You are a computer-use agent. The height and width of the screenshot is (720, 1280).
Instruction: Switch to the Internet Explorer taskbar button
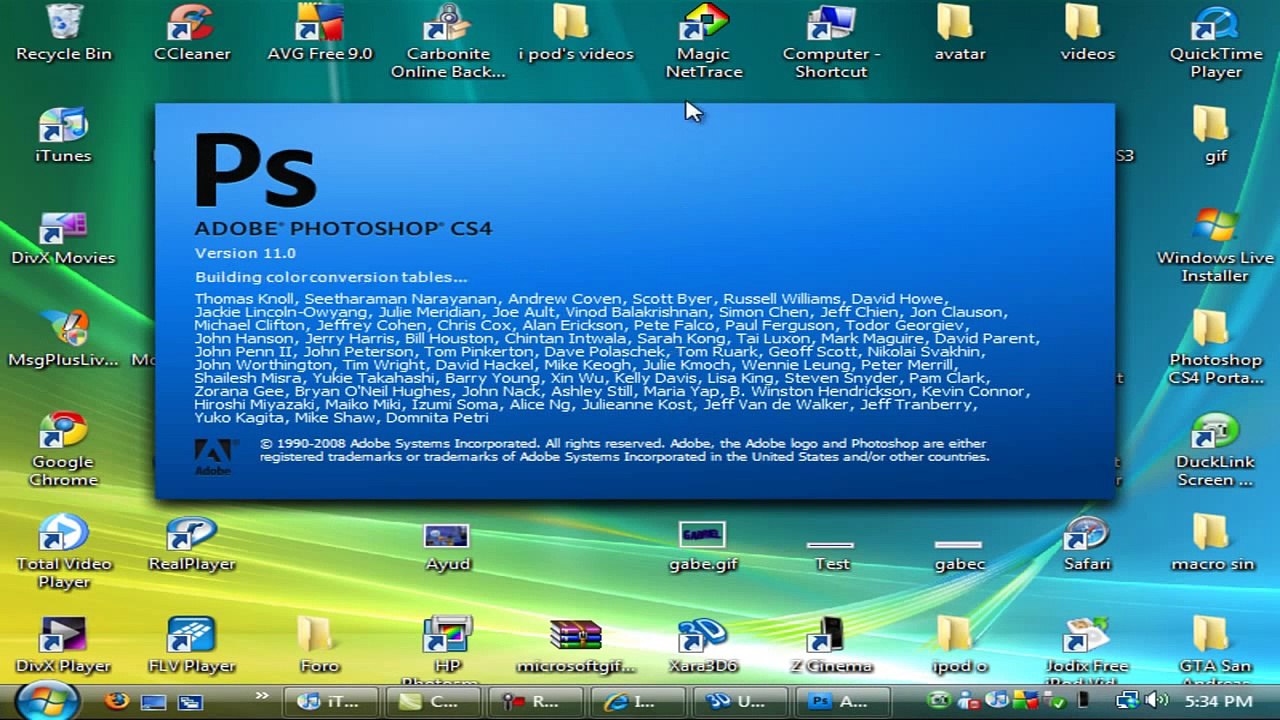click(636, 701)
